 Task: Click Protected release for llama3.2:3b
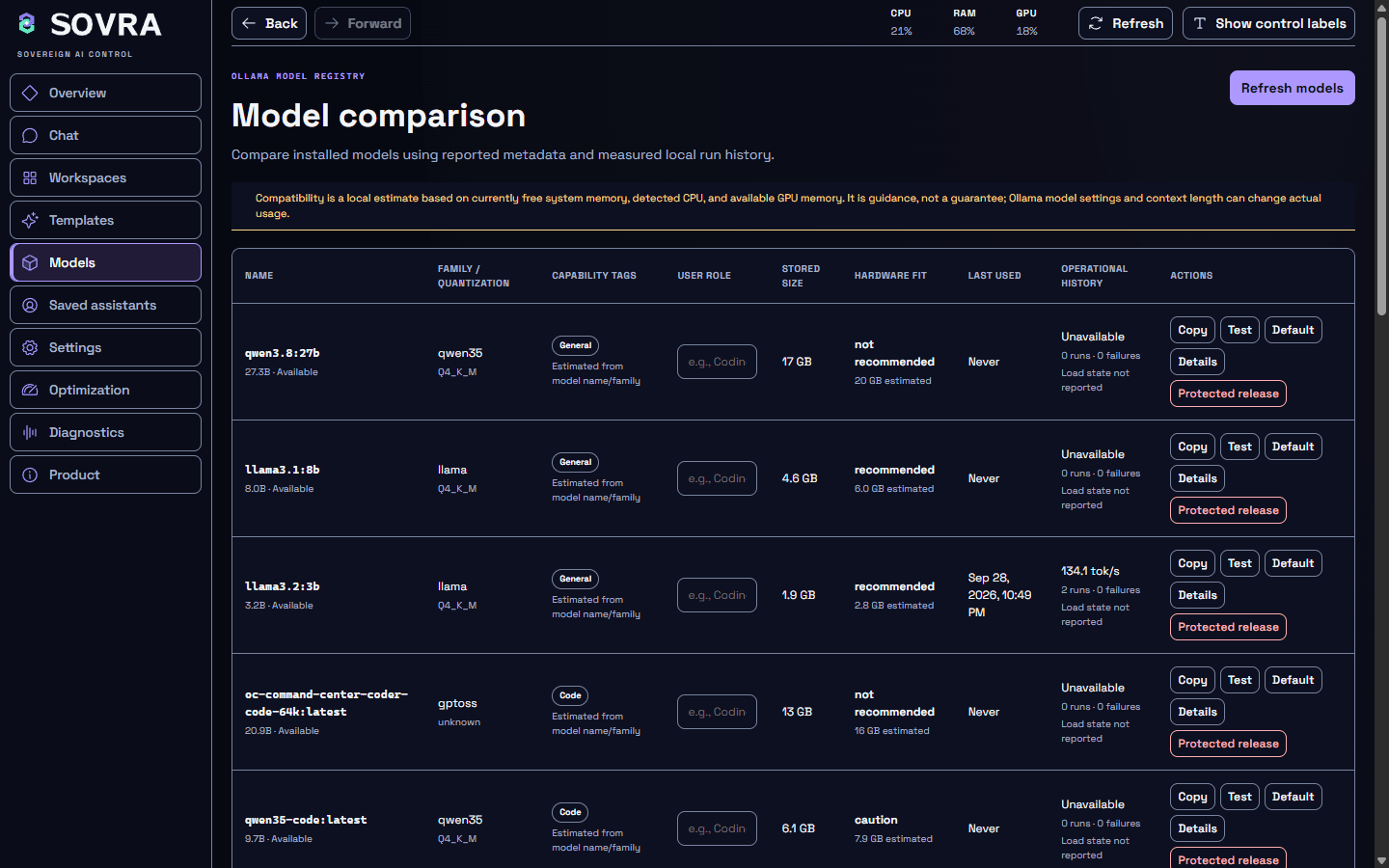(x=1228, y=627)
